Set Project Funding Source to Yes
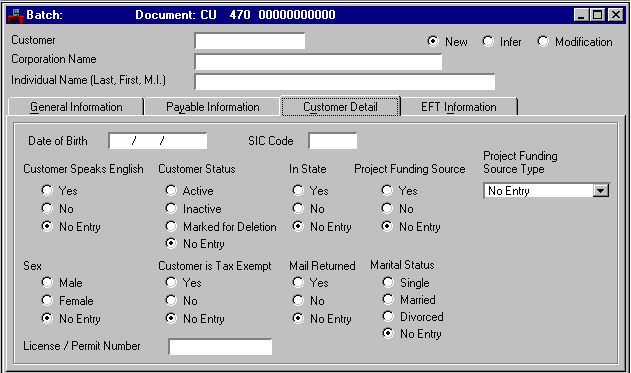The height and width of the screenshot is (373, 631). [x=387, y=190]
